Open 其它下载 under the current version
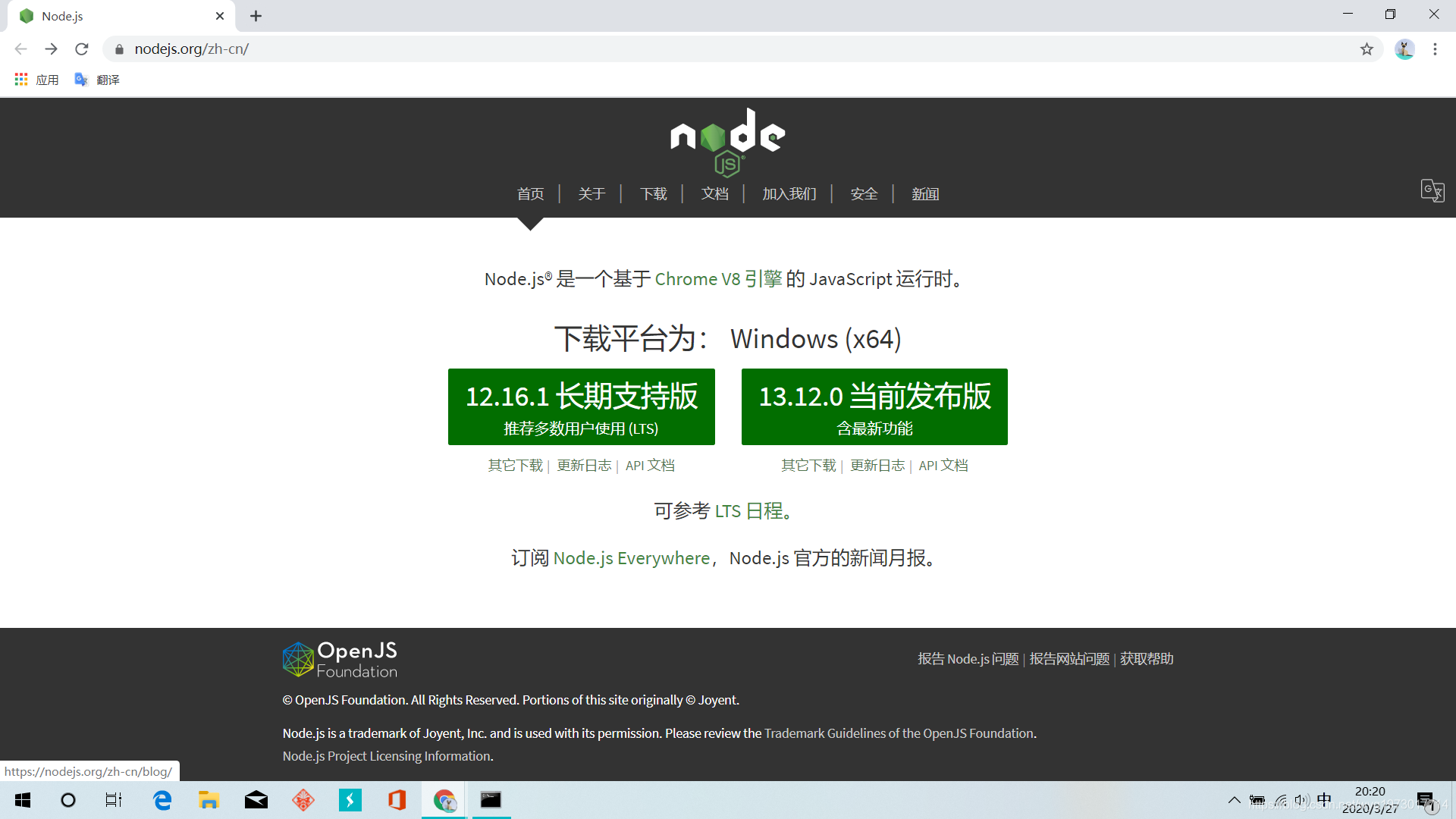The height and width of the screenshot is (819, 1456). coord(808,466)
